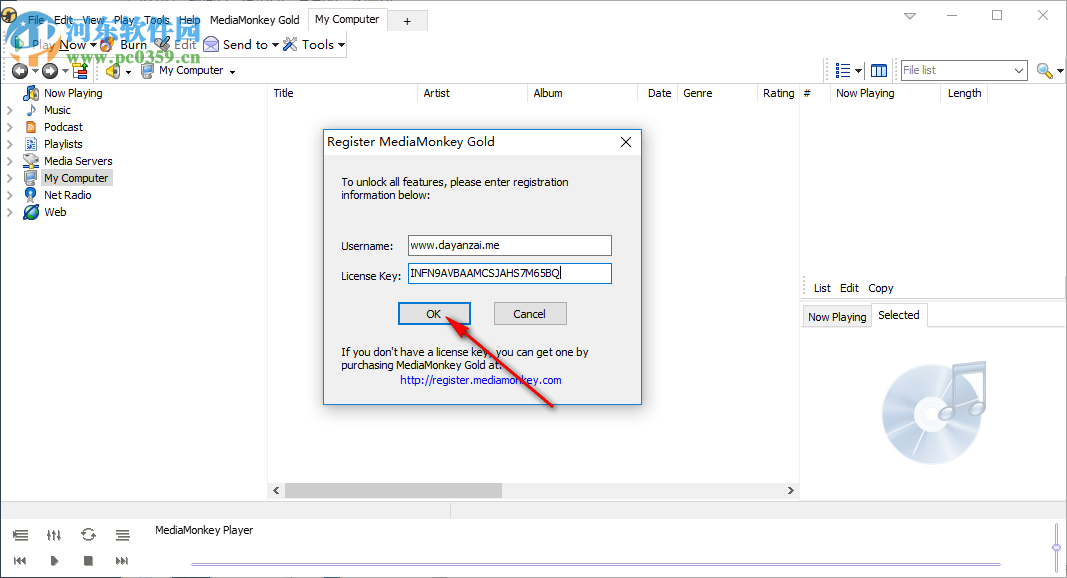Viewport: 1067px width, 578px height.
Task: Click the tree view toggle icon
Action: tap(80, 70)
